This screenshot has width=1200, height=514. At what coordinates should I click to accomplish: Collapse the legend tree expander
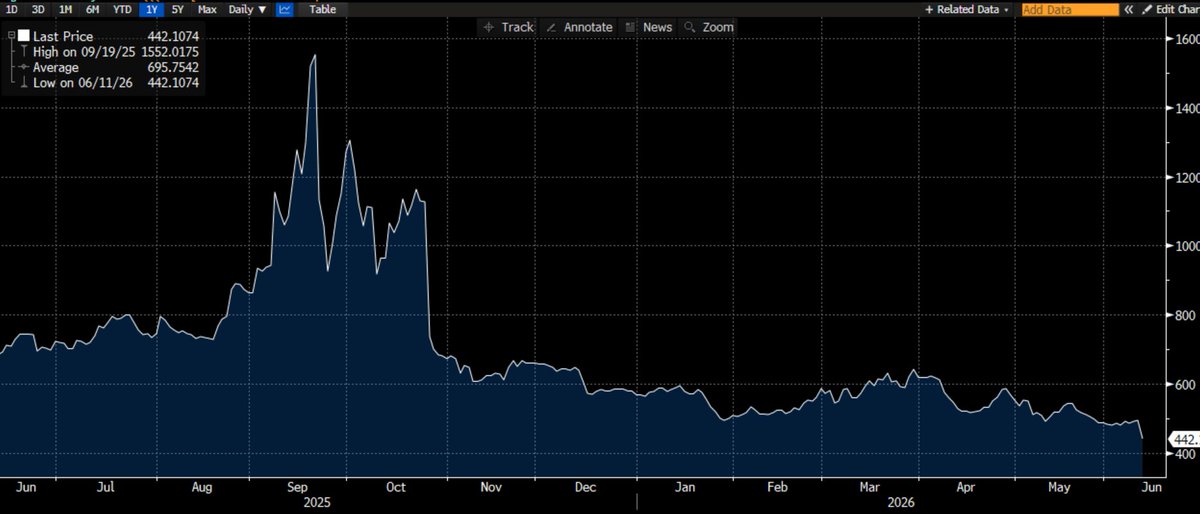[x=9, y=36]
